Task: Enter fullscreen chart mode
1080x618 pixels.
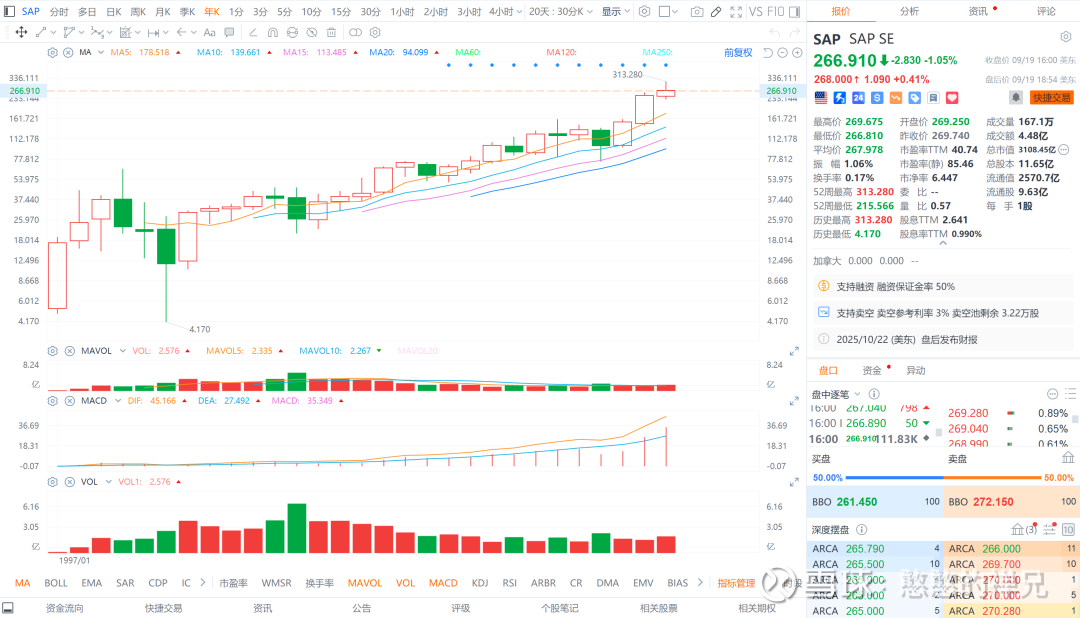Action: pyautogui.click(x=736, y=12)
